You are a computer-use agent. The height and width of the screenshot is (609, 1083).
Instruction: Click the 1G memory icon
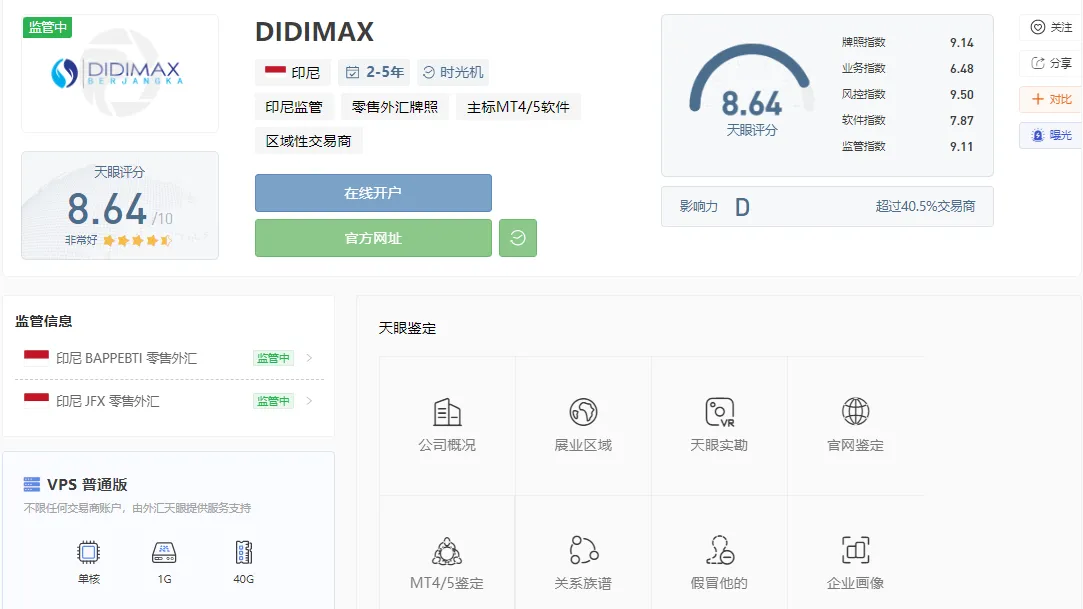[x=164, y=552]
